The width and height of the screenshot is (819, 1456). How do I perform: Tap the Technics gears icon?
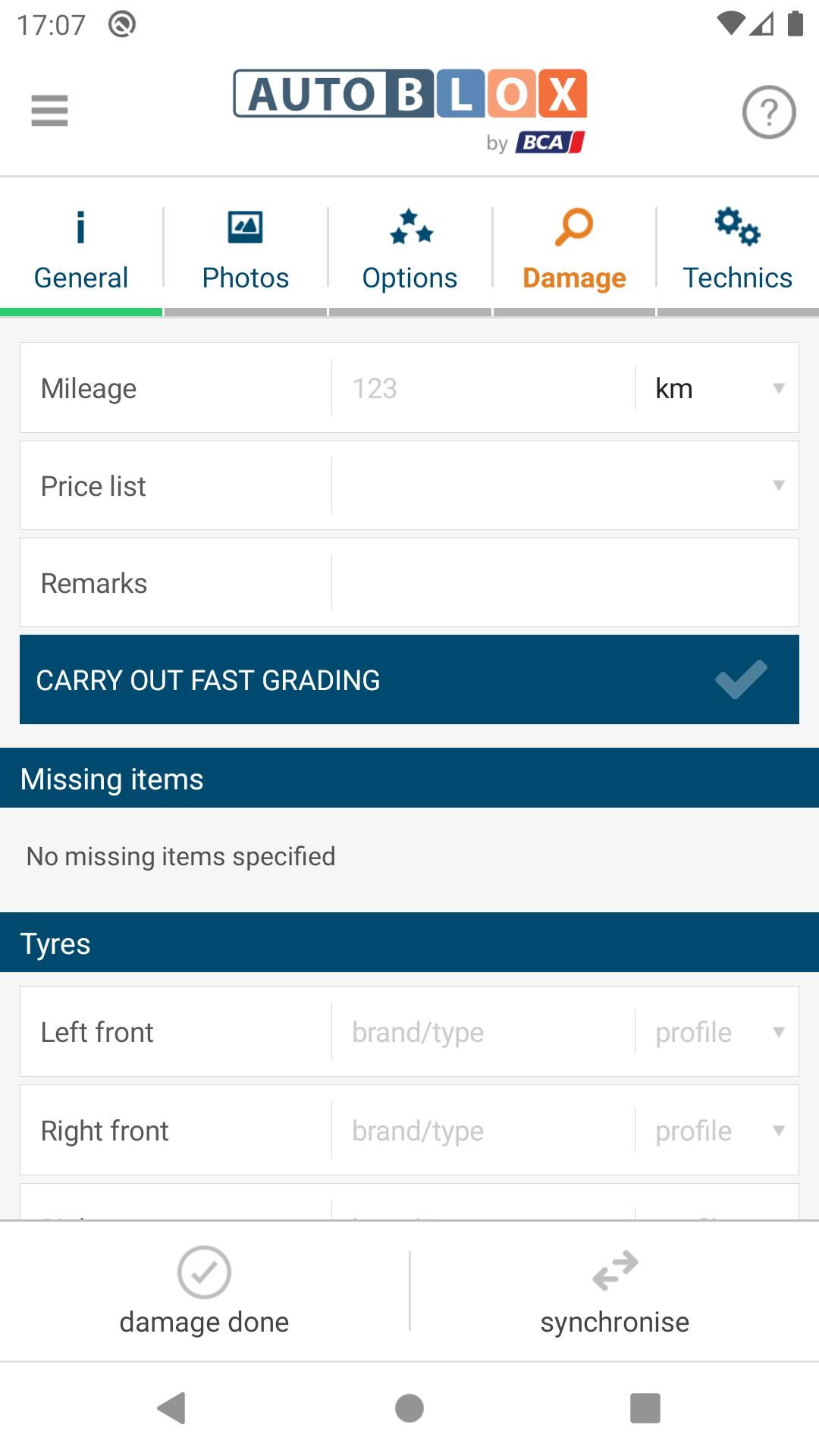(738, 227)
